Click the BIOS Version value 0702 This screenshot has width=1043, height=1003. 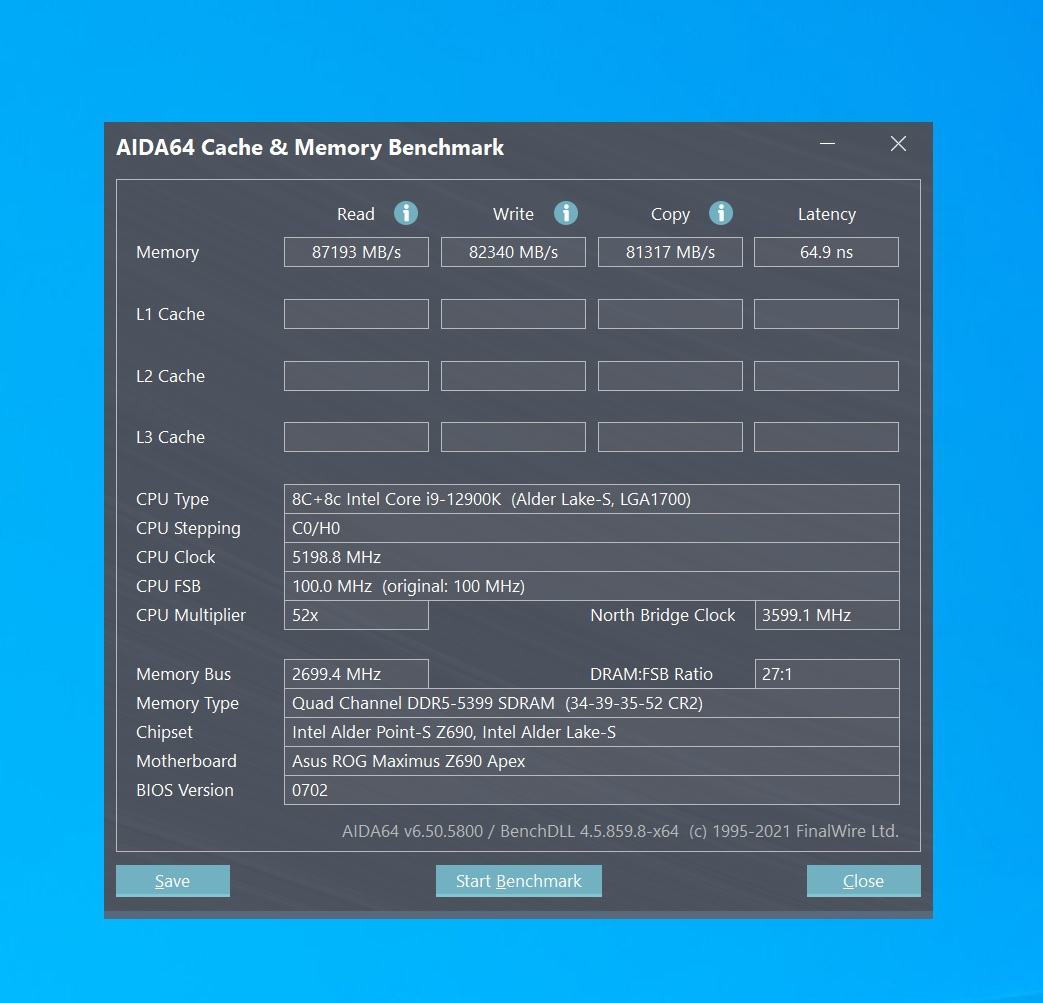click(x=592, y=790)
